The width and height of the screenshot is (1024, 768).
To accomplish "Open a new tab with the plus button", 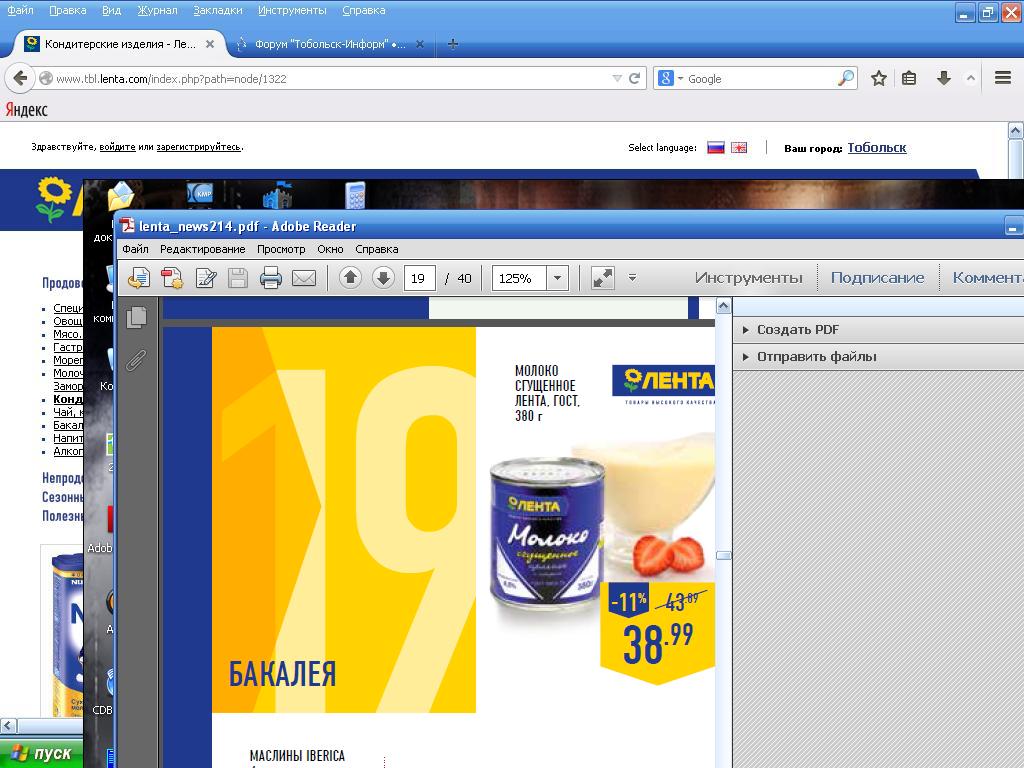I will 453,44.
